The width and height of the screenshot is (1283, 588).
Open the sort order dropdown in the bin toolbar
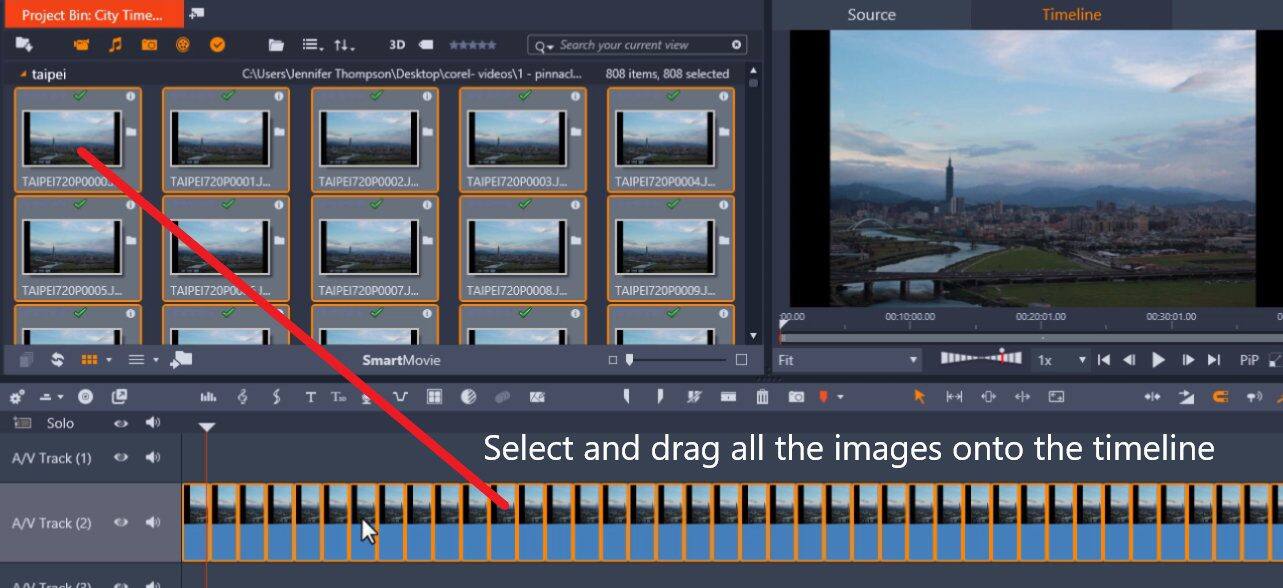click(x=342, y=44)
